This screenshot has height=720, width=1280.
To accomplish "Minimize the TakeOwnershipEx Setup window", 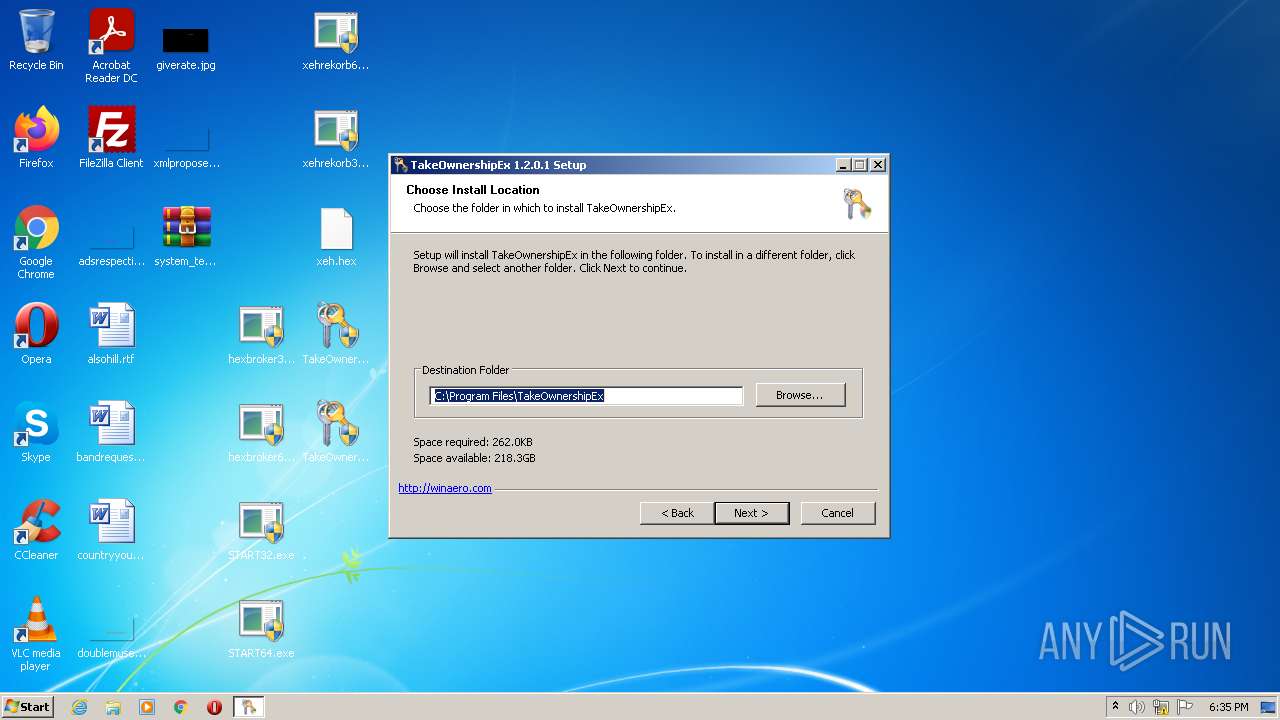I will click(x=843, y=165).
